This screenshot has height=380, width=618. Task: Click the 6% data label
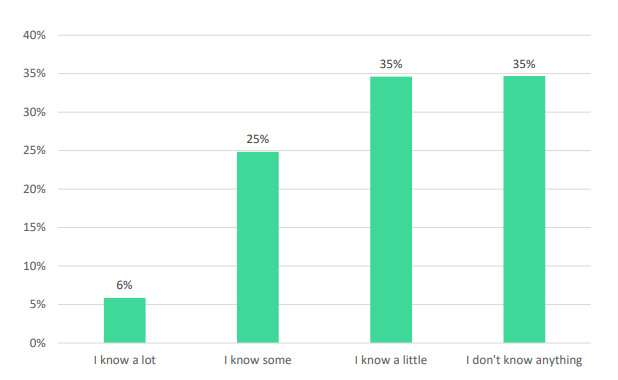(125, 285)
